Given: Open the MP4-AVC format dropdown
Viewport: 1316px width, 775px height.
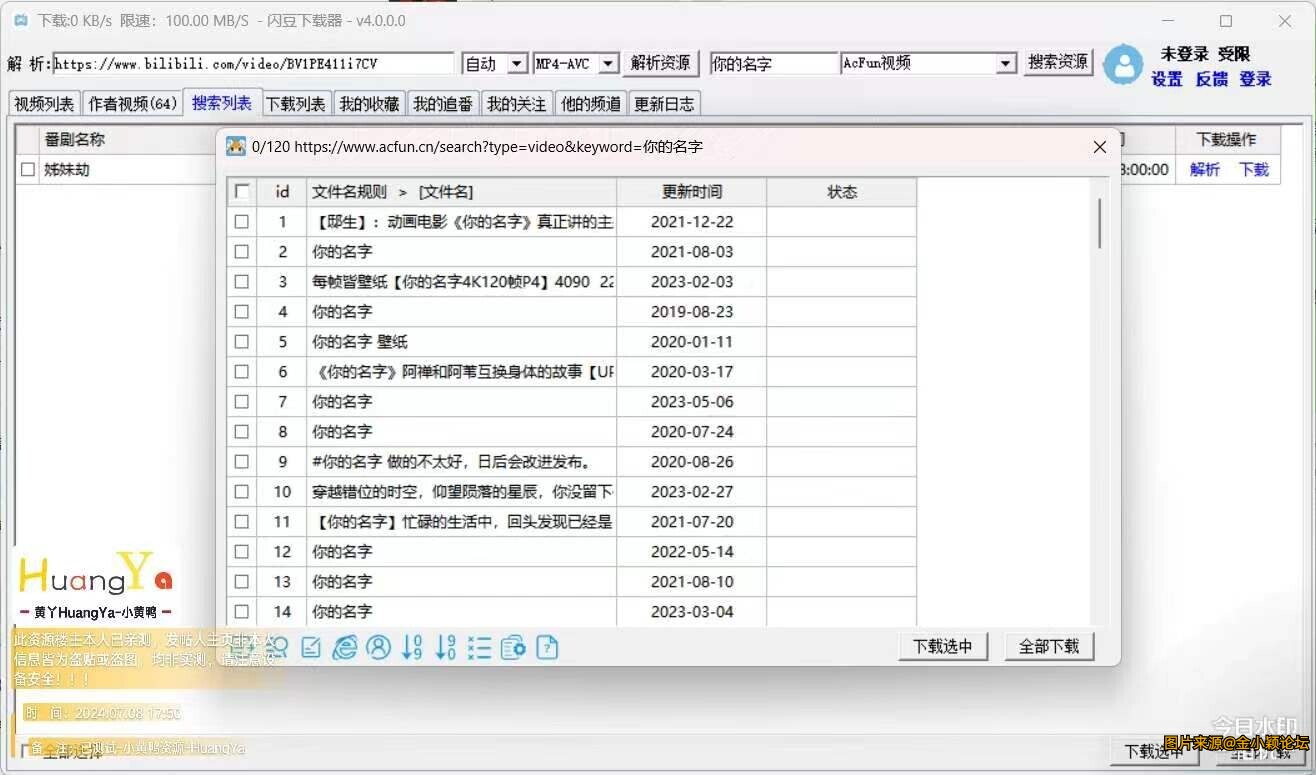Looking at the screenshot, I should (x=577, y=63).
